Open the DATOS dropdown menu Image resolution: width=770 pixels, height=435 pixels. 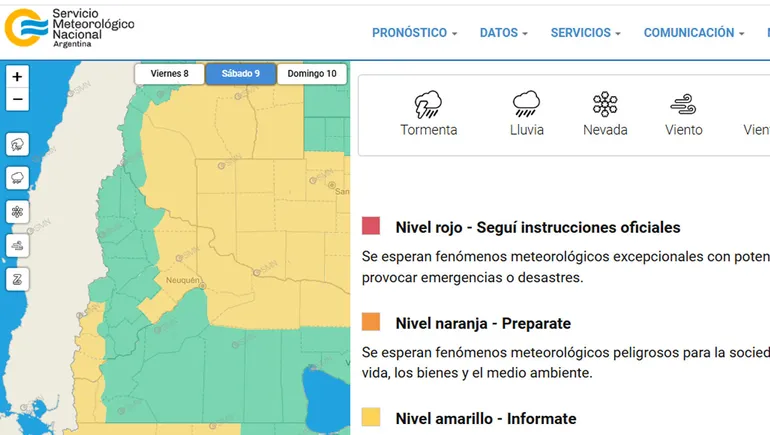tap(504, 33)
